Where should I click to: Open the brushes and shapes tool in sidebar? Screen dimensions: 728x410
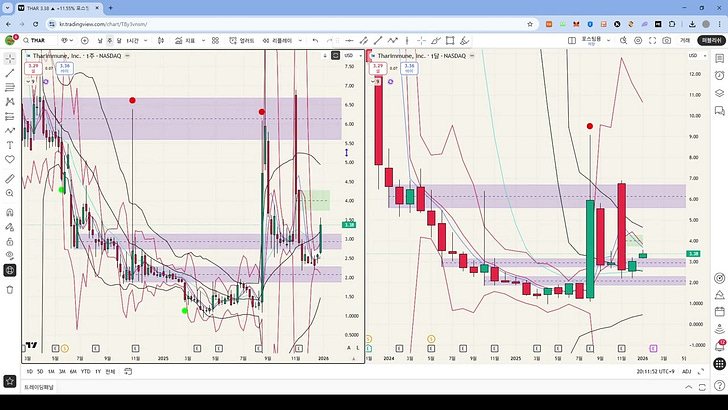pos(10,130)
